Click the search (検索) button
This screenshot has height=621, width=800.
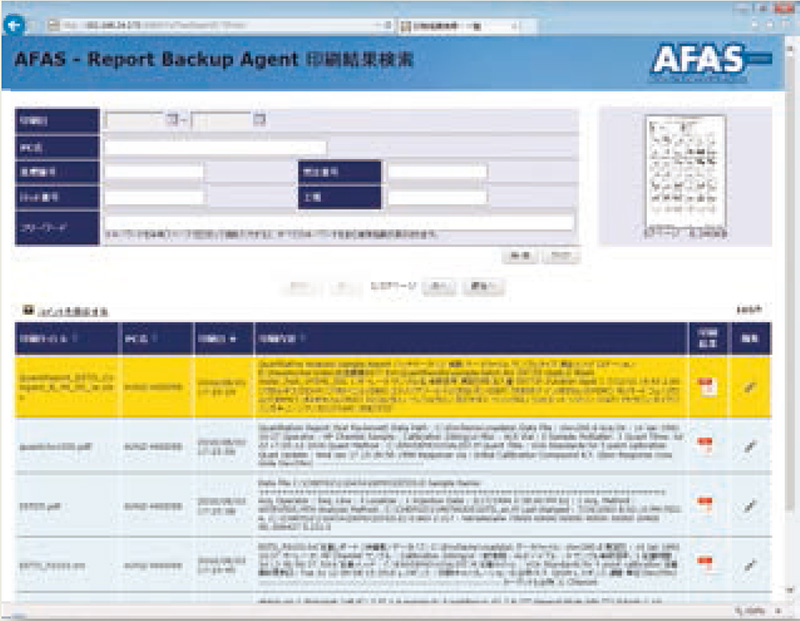[520, 256]
